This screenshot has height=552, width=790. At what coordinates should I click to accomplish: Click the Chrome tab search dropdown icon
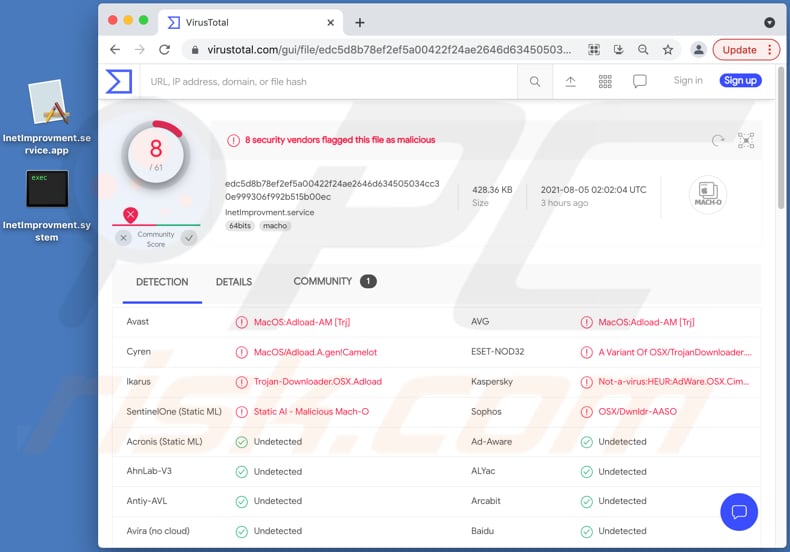point(769,22)
